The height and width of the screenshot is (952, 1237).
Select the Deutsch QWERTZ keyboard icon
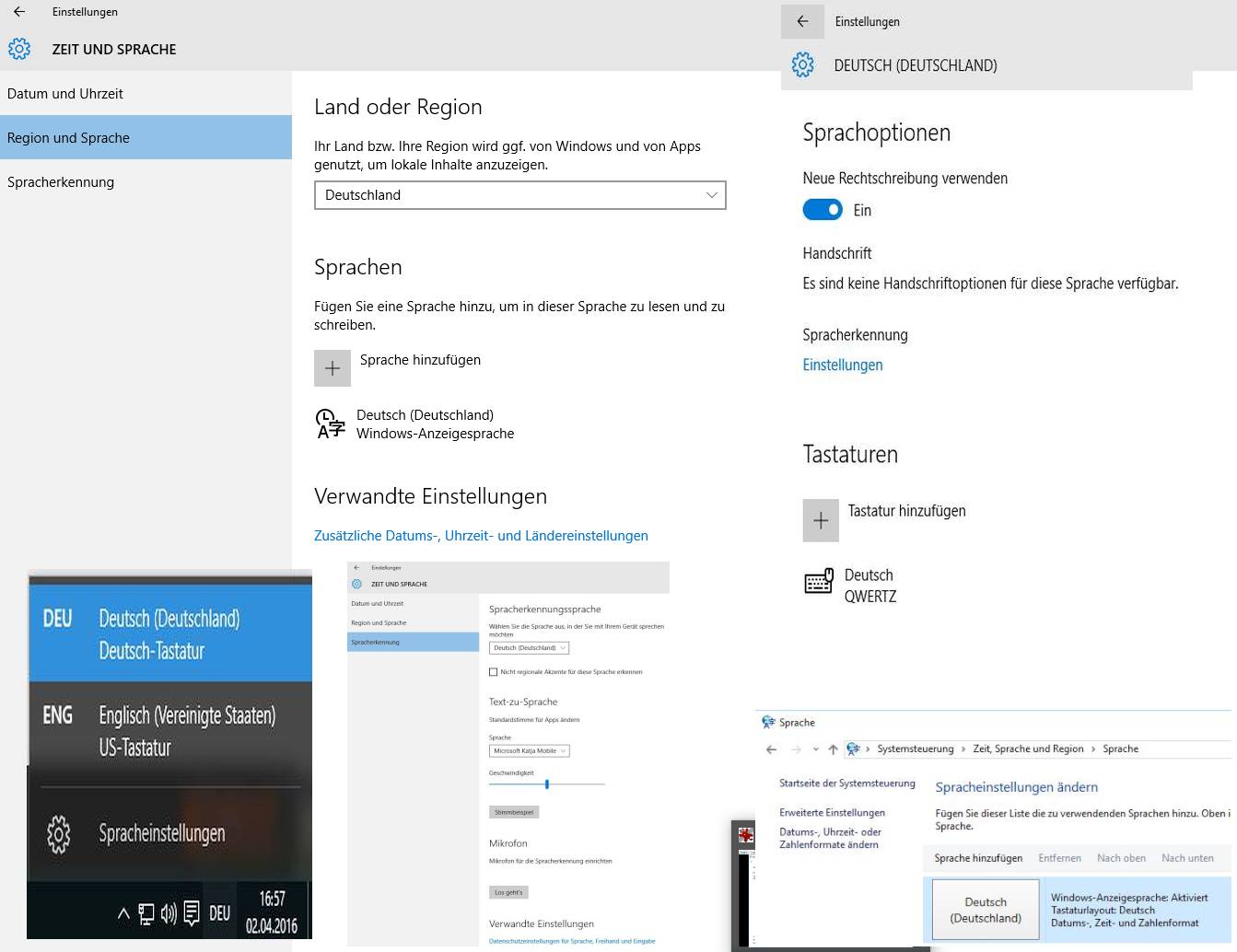click(x=819, y=582)
